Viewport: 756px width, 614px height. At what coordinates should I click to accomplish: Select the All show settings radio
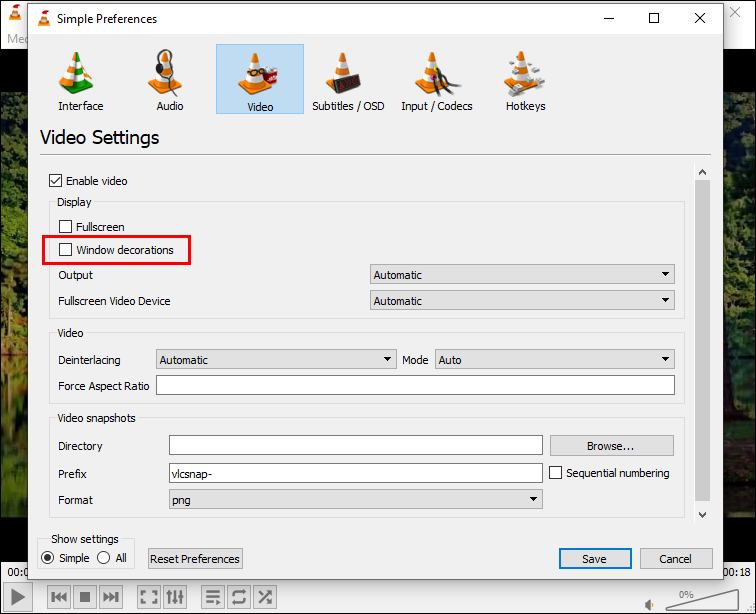(x=103, y=558)
